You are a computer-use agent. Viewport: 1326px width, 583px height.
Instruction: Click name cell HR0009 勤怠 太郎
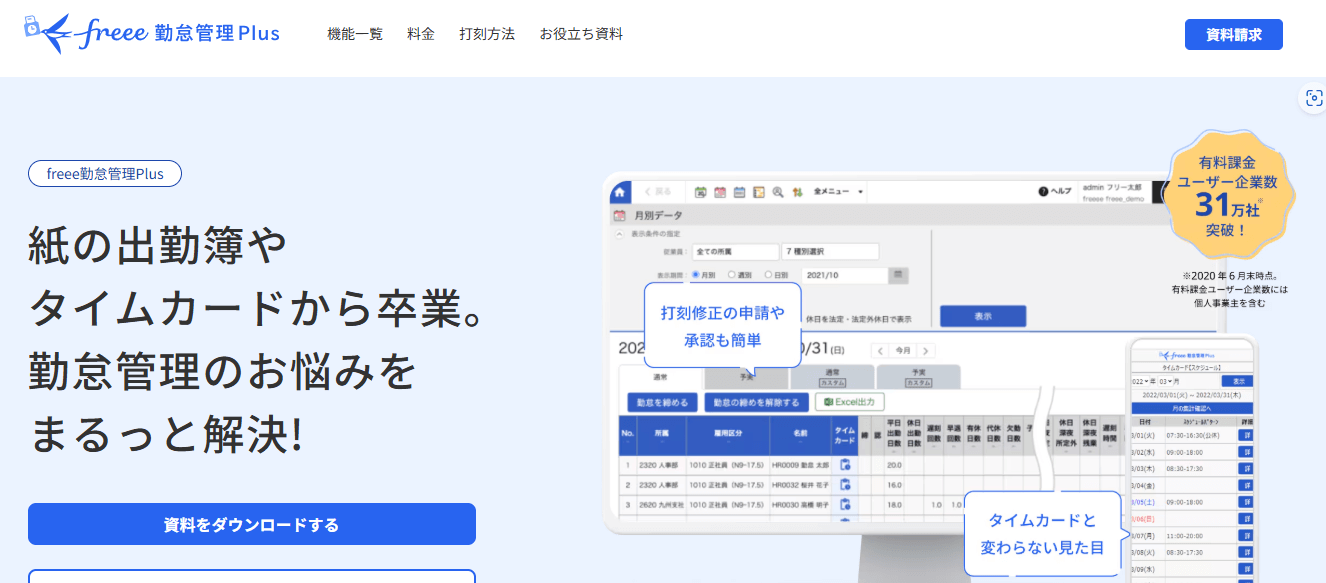pos(800,465)
